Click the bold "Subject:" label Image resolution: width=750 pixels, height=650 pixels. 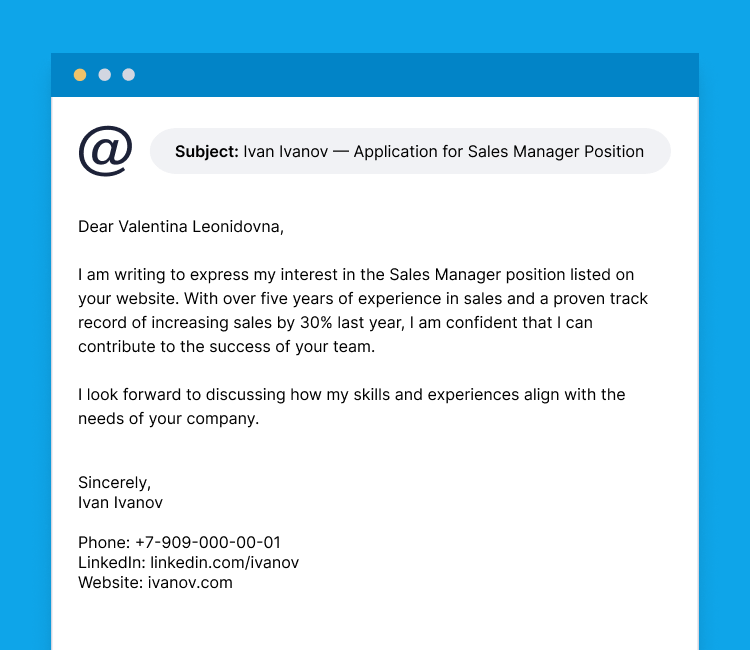pyautogui.click(x=207, y=152)
